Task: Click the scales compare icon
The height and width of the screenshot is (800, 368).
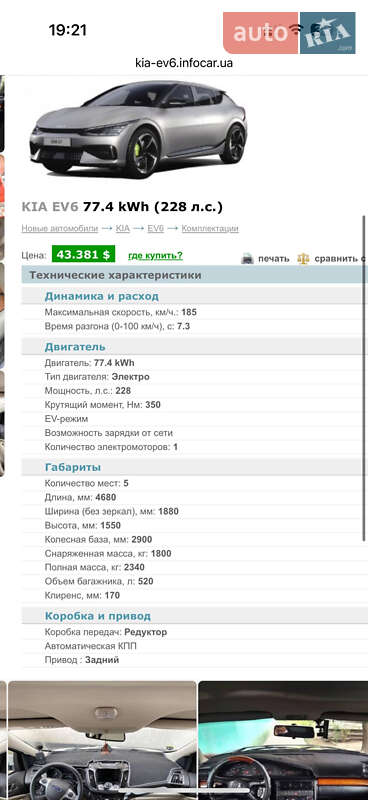Action: pyautogui.click(x=303, y=258)
